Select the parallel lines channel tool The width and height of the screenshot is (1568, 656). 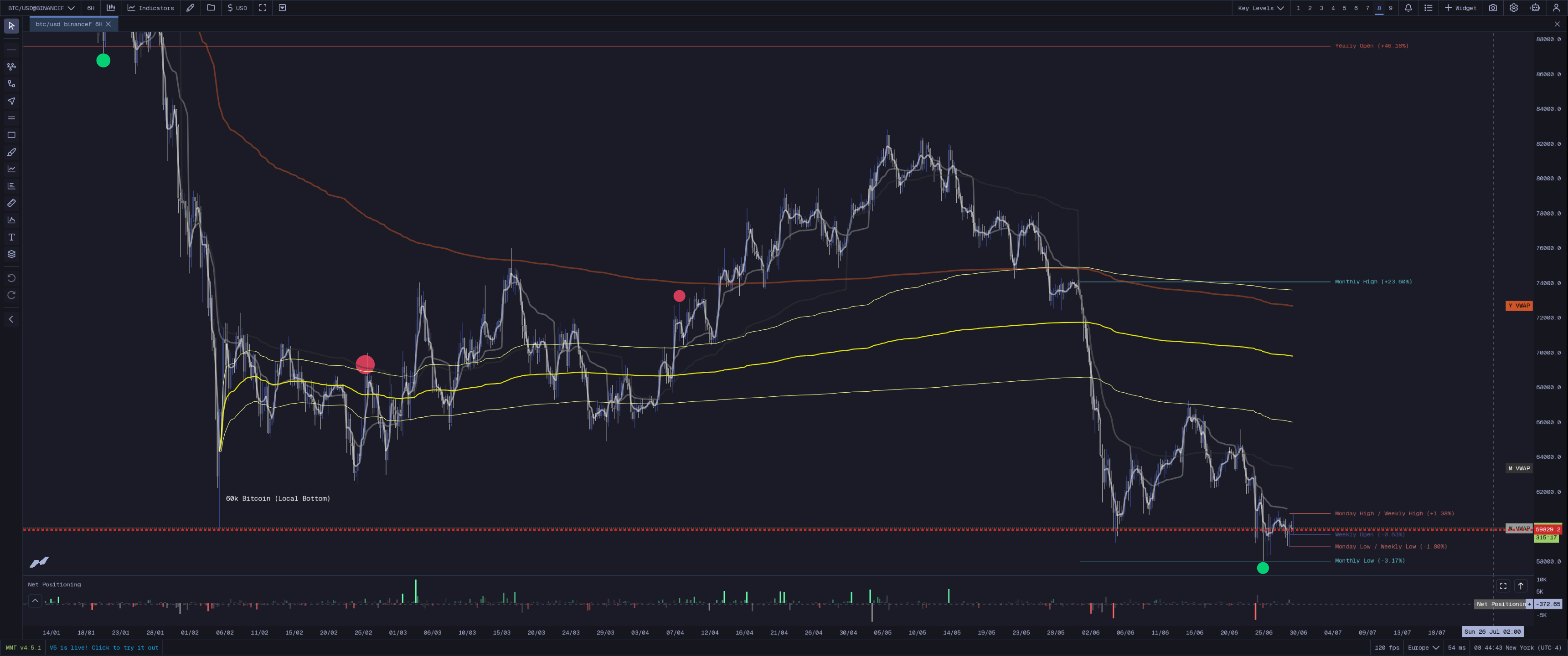point(11,118)
